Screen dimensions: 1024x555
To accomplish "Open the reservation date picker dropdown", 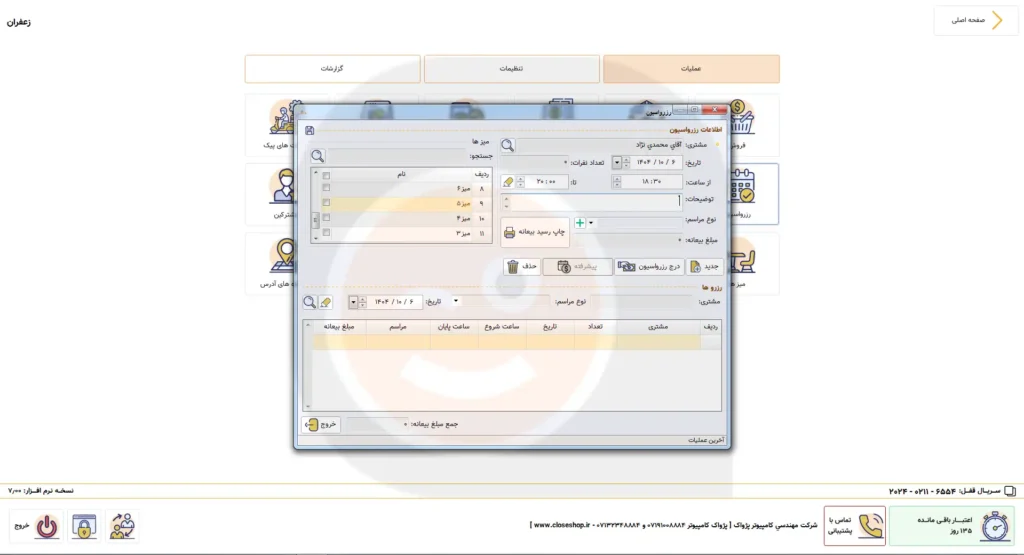I will [617, 162].
